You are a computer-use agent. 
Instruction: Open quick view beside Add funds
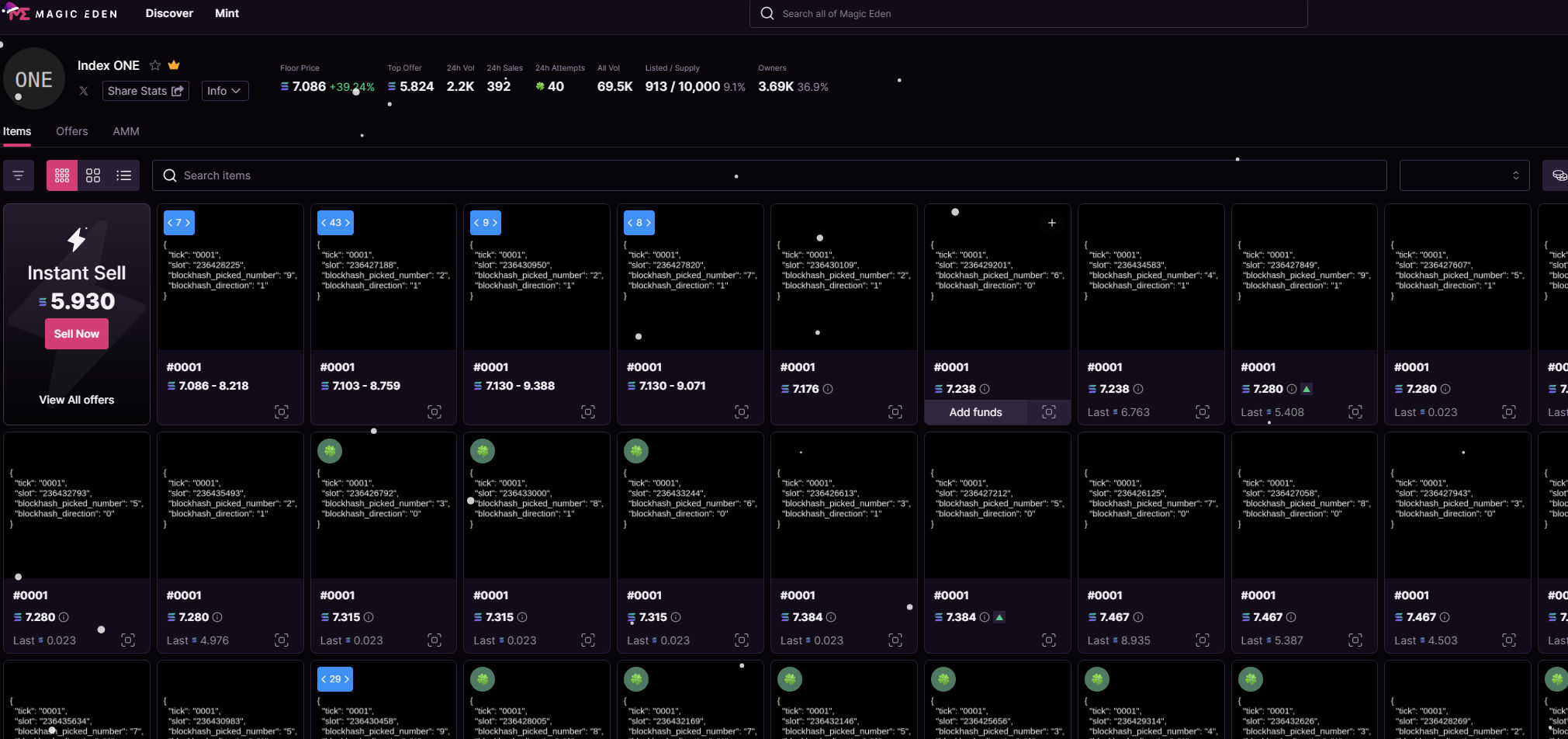1049,412
